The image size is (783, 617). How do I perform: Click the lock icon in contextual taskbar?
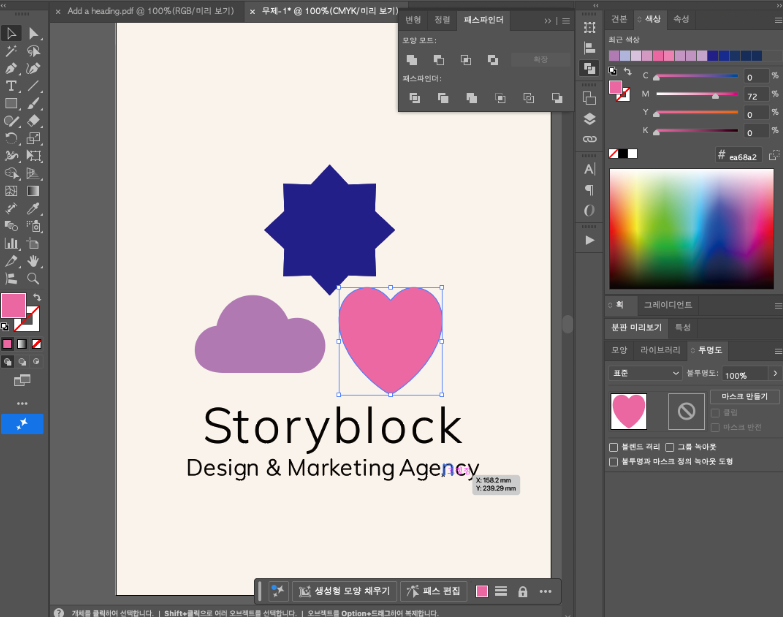(x=522, y=592)
